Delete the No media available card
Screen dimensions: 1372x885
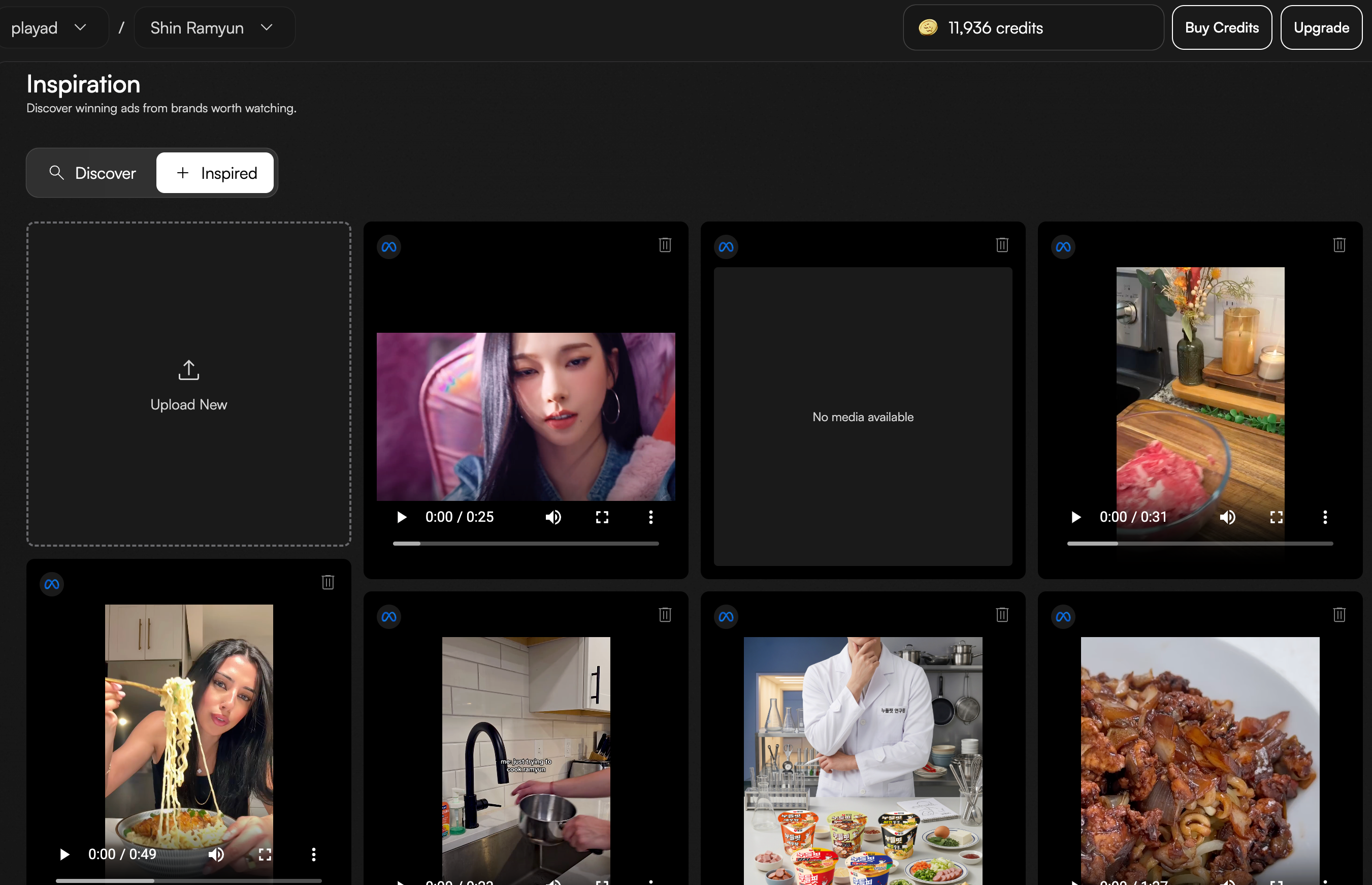[1002, 245]
